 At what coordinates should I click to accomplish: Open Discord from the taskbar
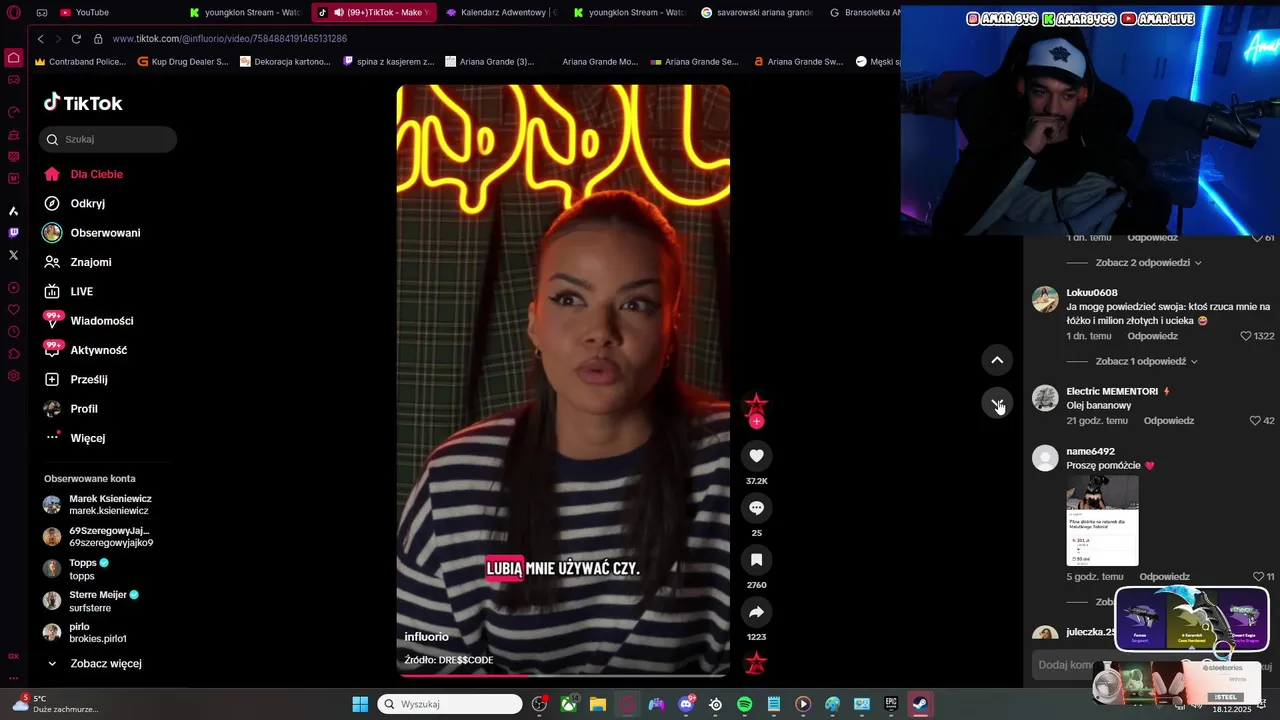686,704
